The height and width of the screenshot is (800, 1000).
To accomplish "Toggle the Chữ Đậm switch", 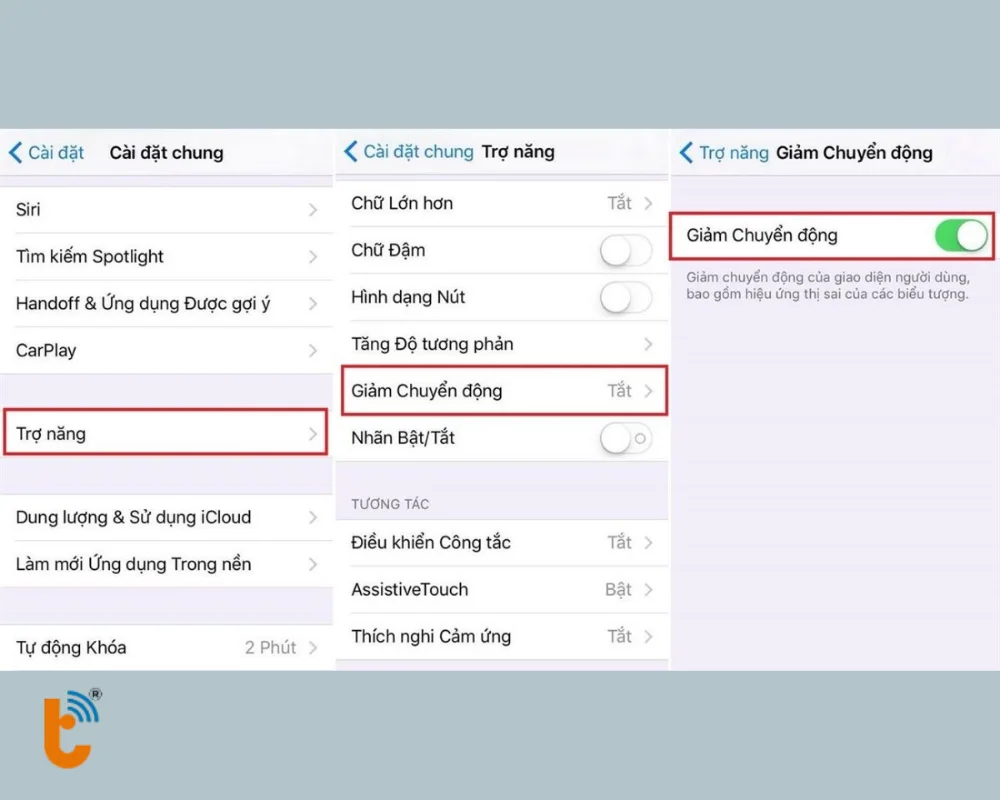I will (625, 251).
